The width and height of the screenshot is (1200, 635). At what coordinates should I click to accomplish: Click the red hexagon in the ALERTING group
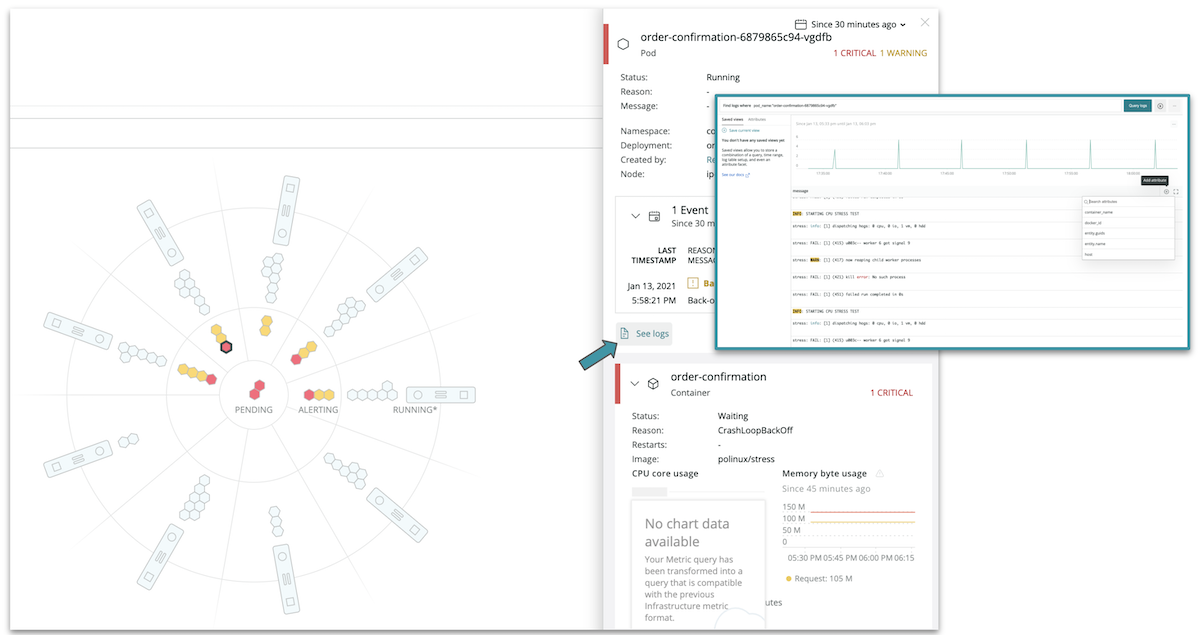[x=310, y=395]
